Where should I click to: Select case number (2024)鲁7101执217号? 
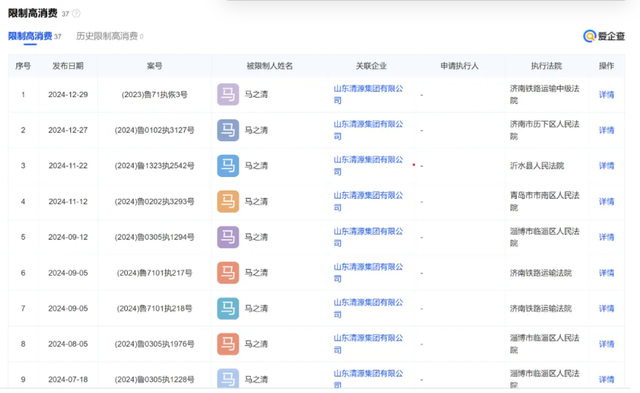point(154,273)
